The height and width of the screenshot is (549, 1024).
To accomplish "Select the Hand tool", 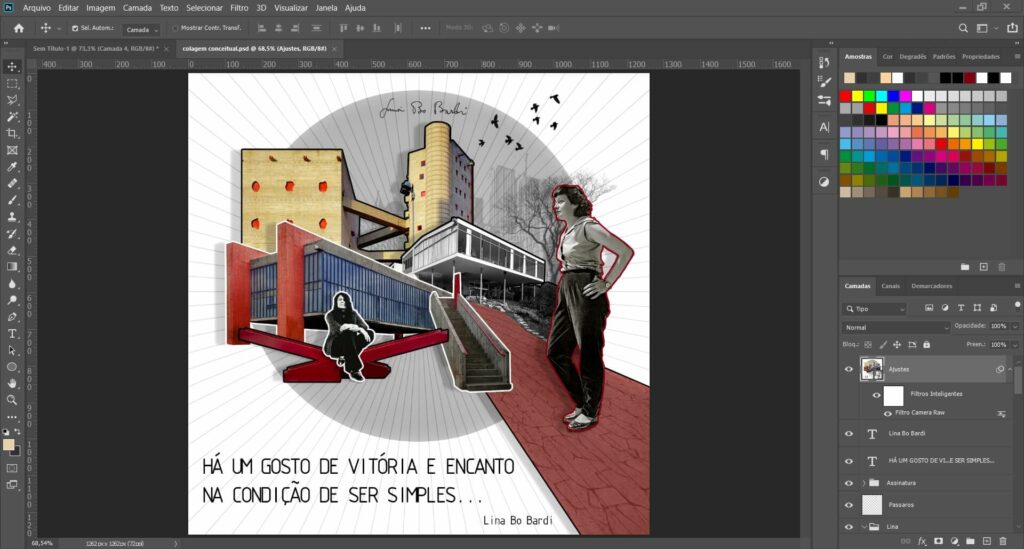I will pos(12,383).
